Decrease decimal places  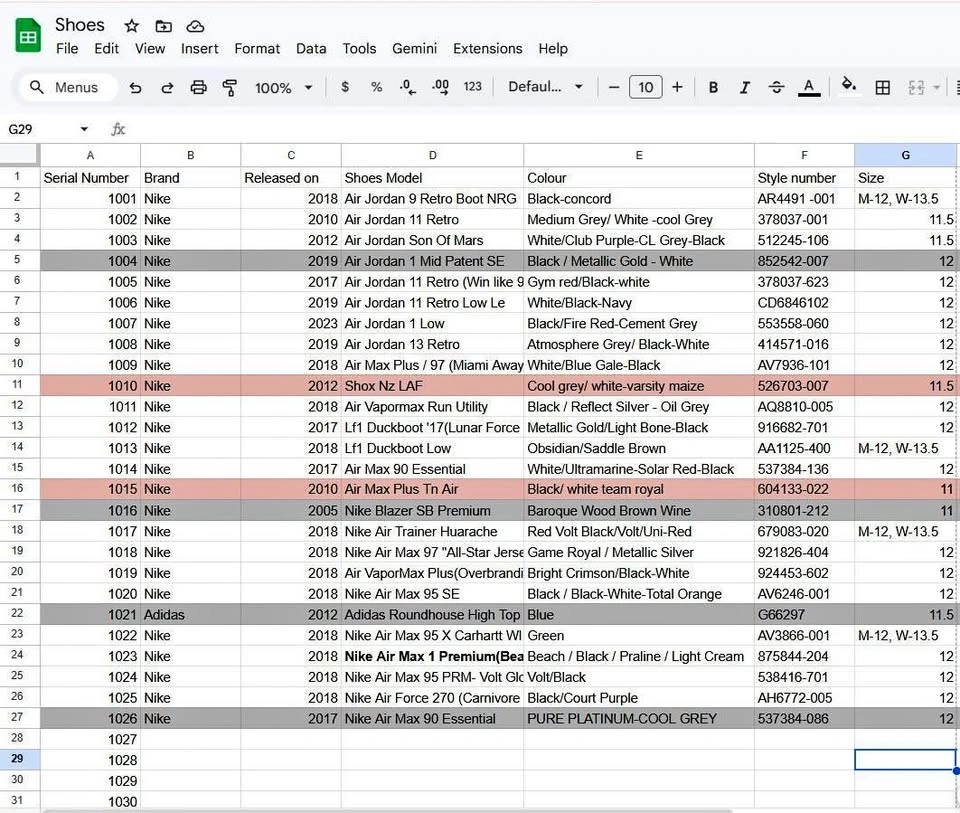coord(408,87)
